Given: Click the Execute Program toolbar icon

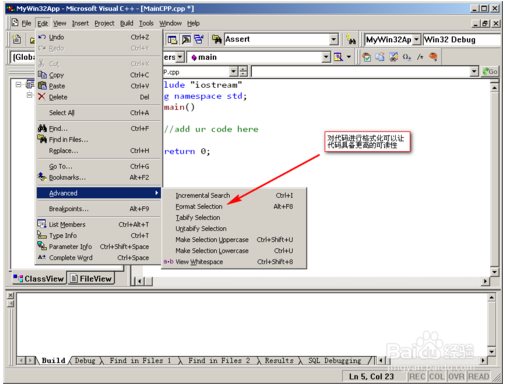Looking at the screenshot, I should point(407,57).
